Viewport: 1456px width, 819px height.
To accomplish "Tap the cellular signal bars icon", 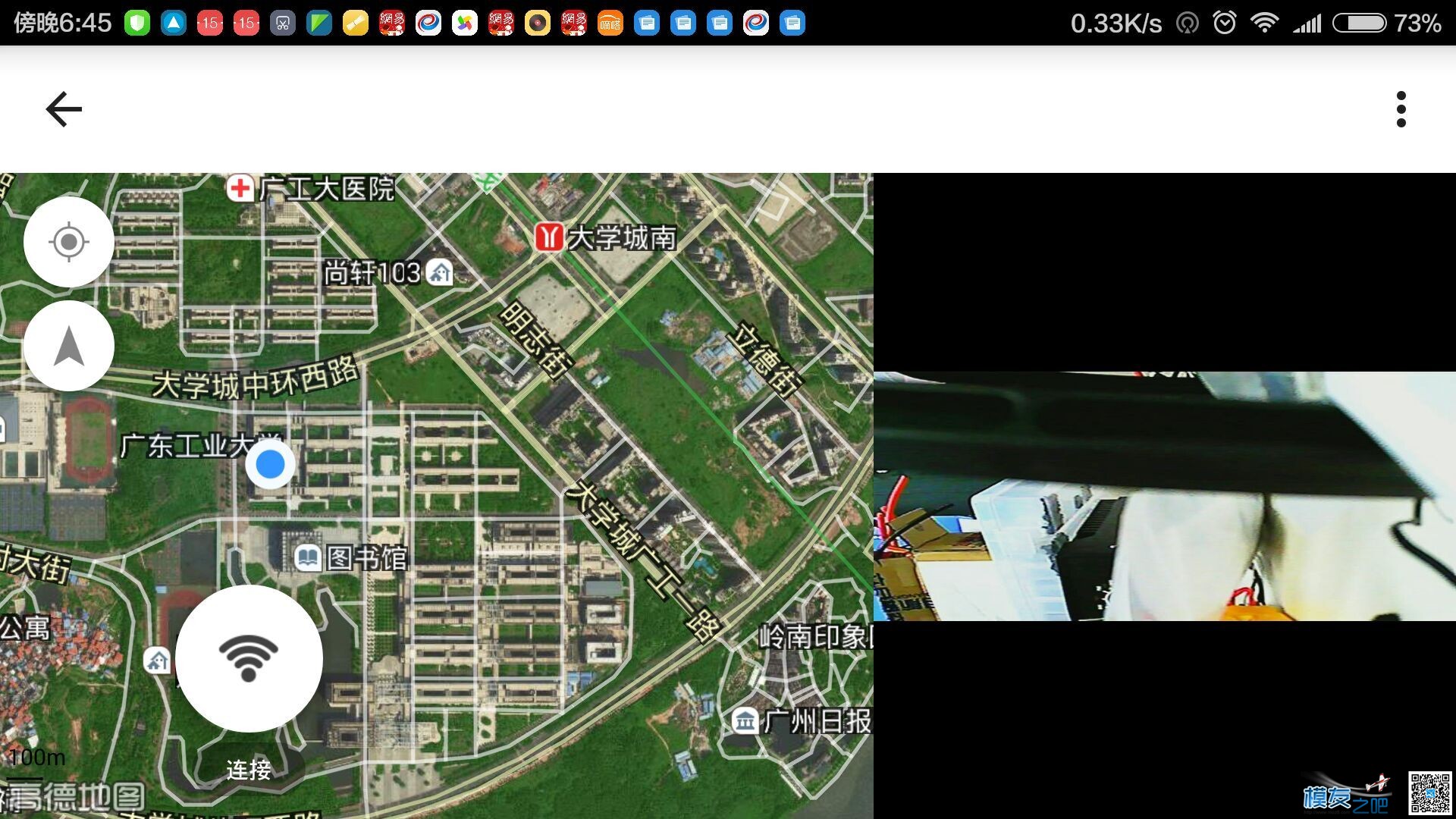I will (1307, 24).
